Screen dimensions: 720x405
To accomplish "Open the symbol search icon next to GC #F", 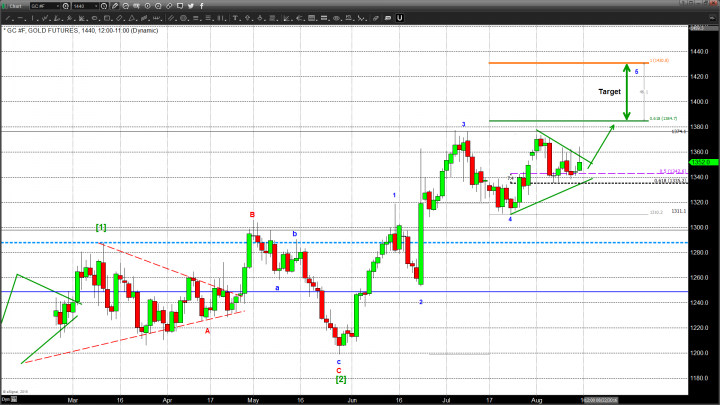I will [x=65, y=6].
